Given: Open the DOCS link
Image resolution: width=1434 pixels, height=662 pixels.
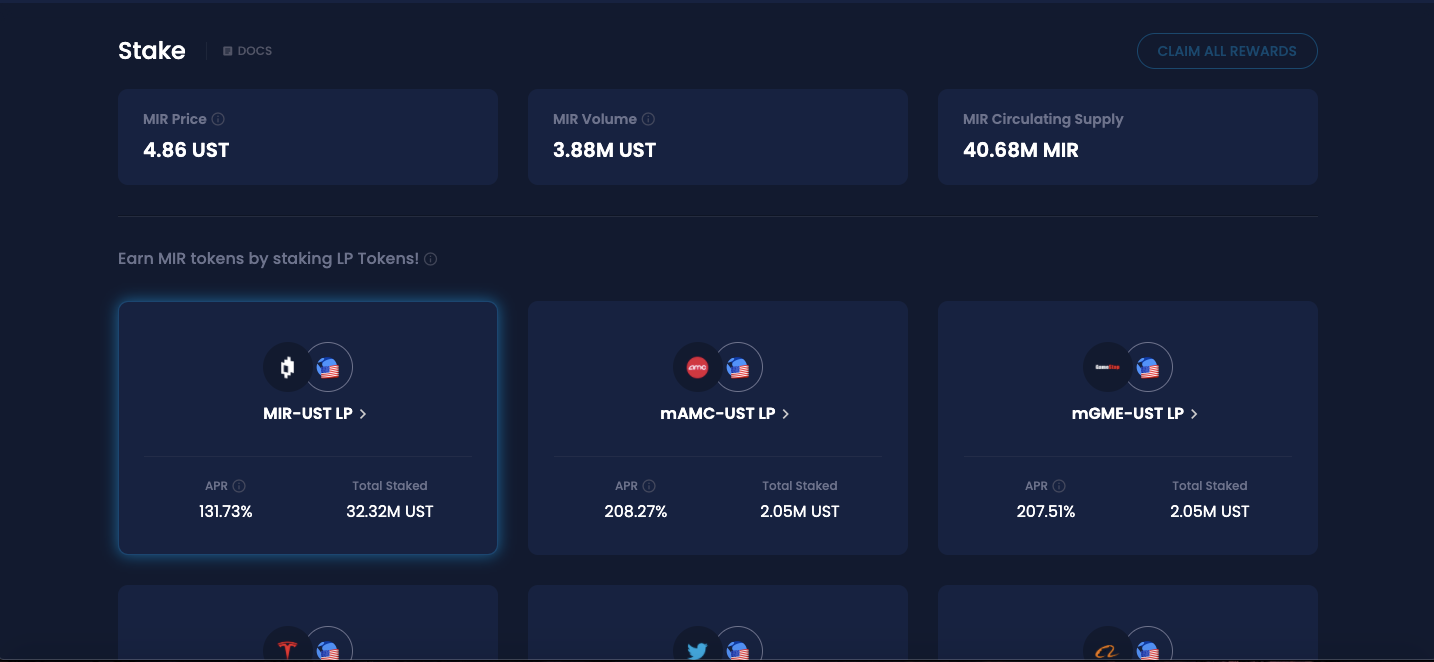Looking at the screenshot, I should 247,51.
